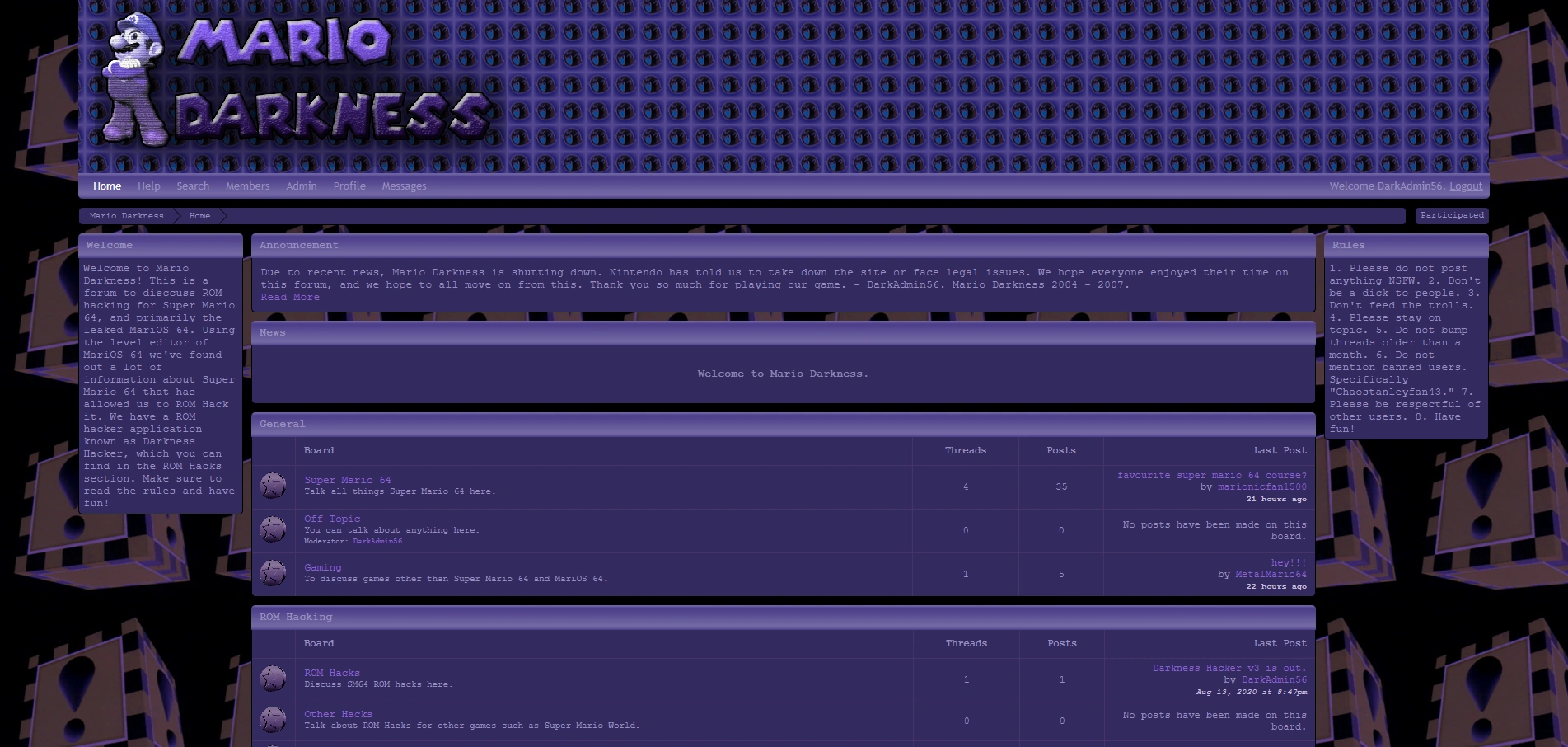The width and height of the screenshot is (1568, 747).
Task: View the Members list
Action: click(248, 186)
